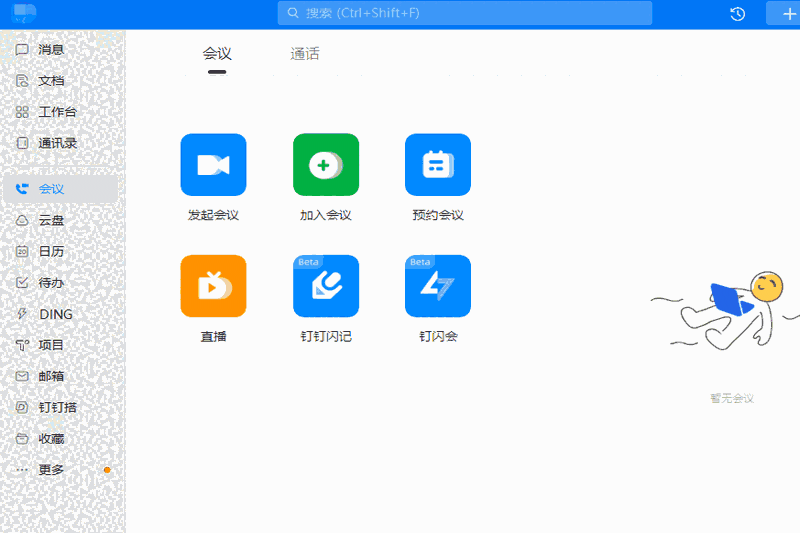Image resolution: width=800 pixels, height=533 pixels.
Task: Click the 暂无会议 empty-state text
Action: [x=732, y=398]
